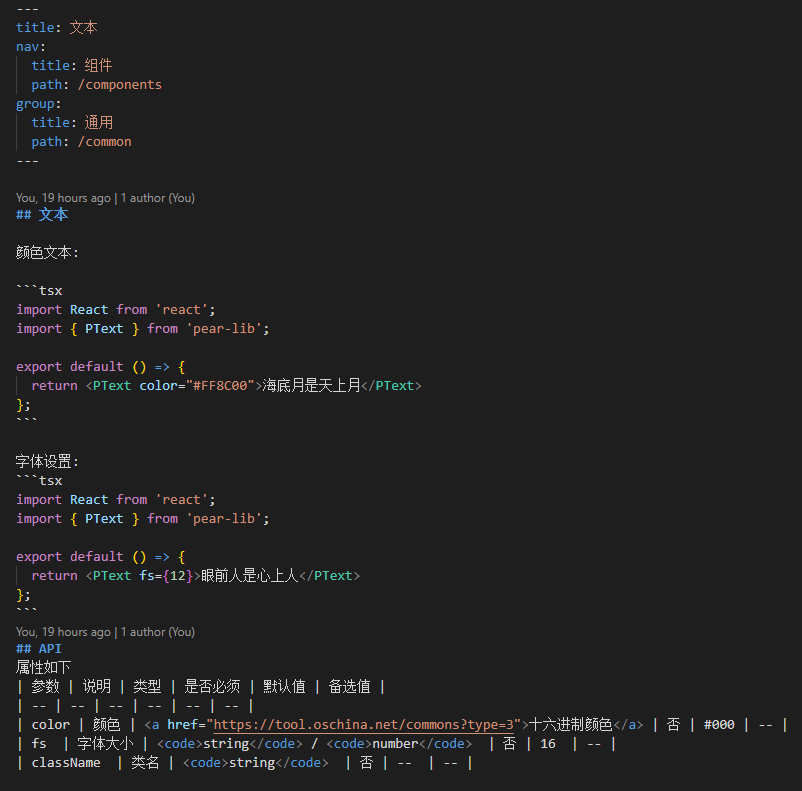Click the CodeLens above '## API' heading
The width and height of the screenshot is (802, 791).
pyautogui.click(x=105, y=632)
